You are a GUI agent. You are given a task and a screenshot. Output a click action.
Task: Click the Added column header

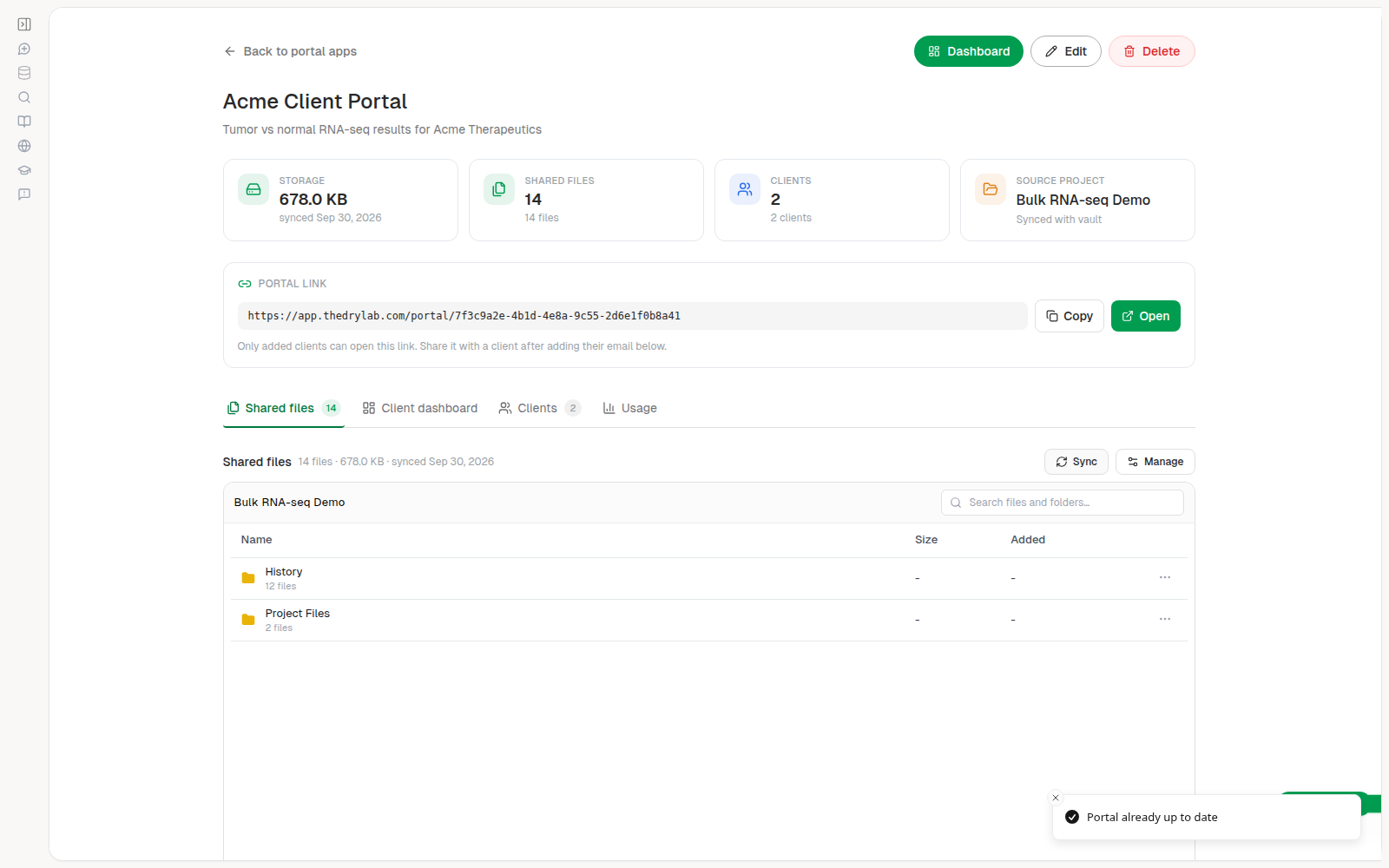pos(1028,540)
